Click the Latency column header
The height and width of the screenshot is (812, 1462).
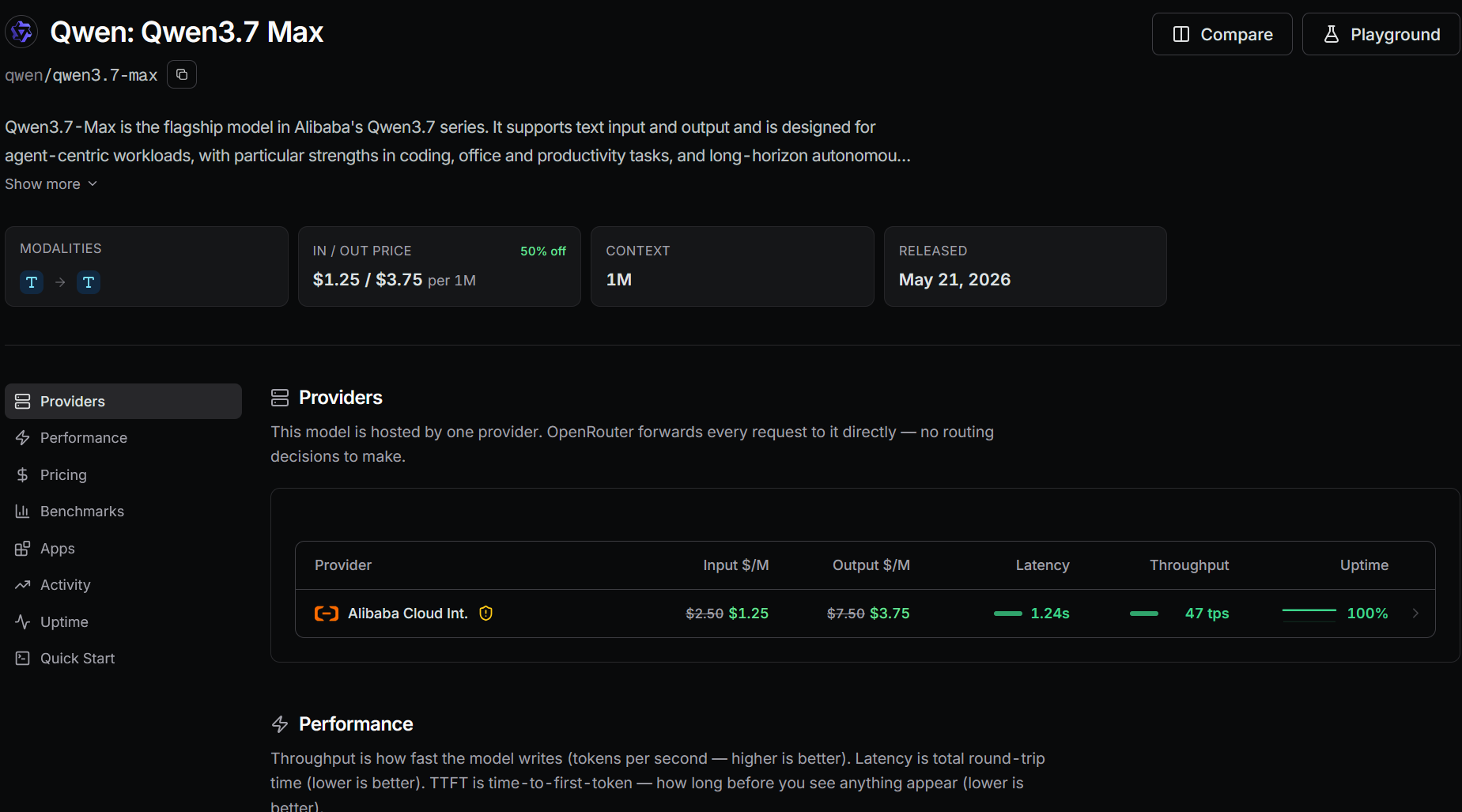pos(1042,565)
